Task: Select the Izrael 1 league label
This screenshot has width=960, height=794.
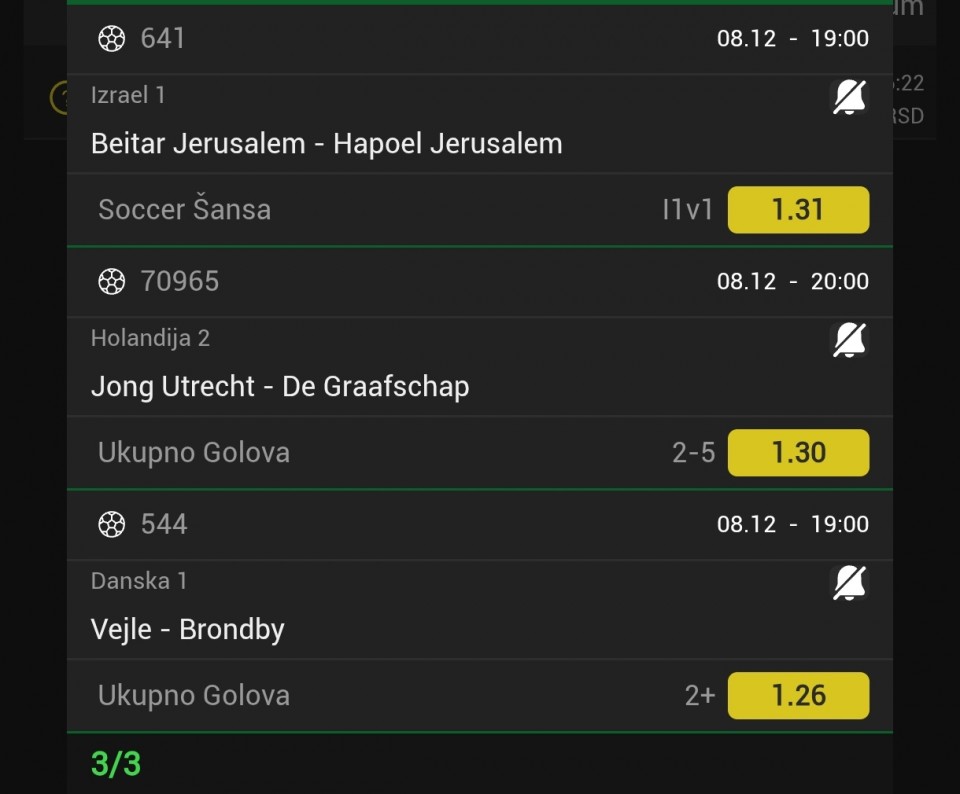Action: click(x=128, y=95)
